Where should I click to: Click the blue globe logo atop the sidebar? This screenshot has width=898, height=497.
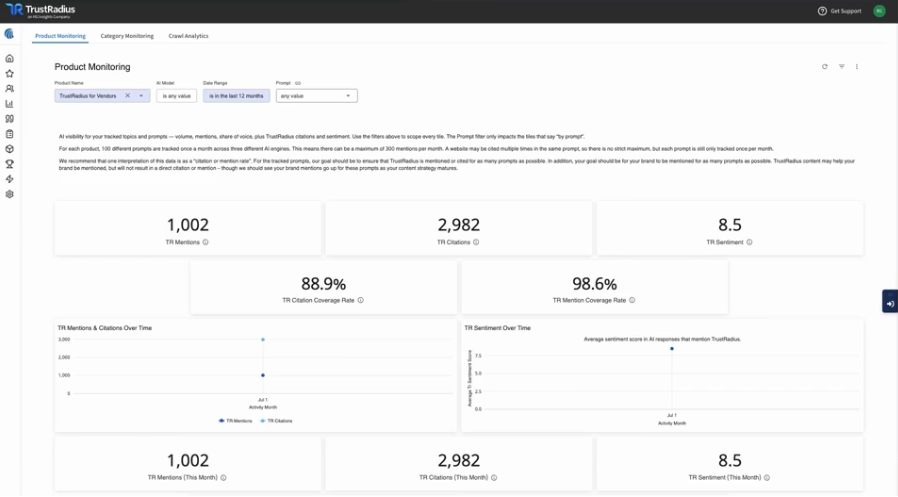point(9,34)
